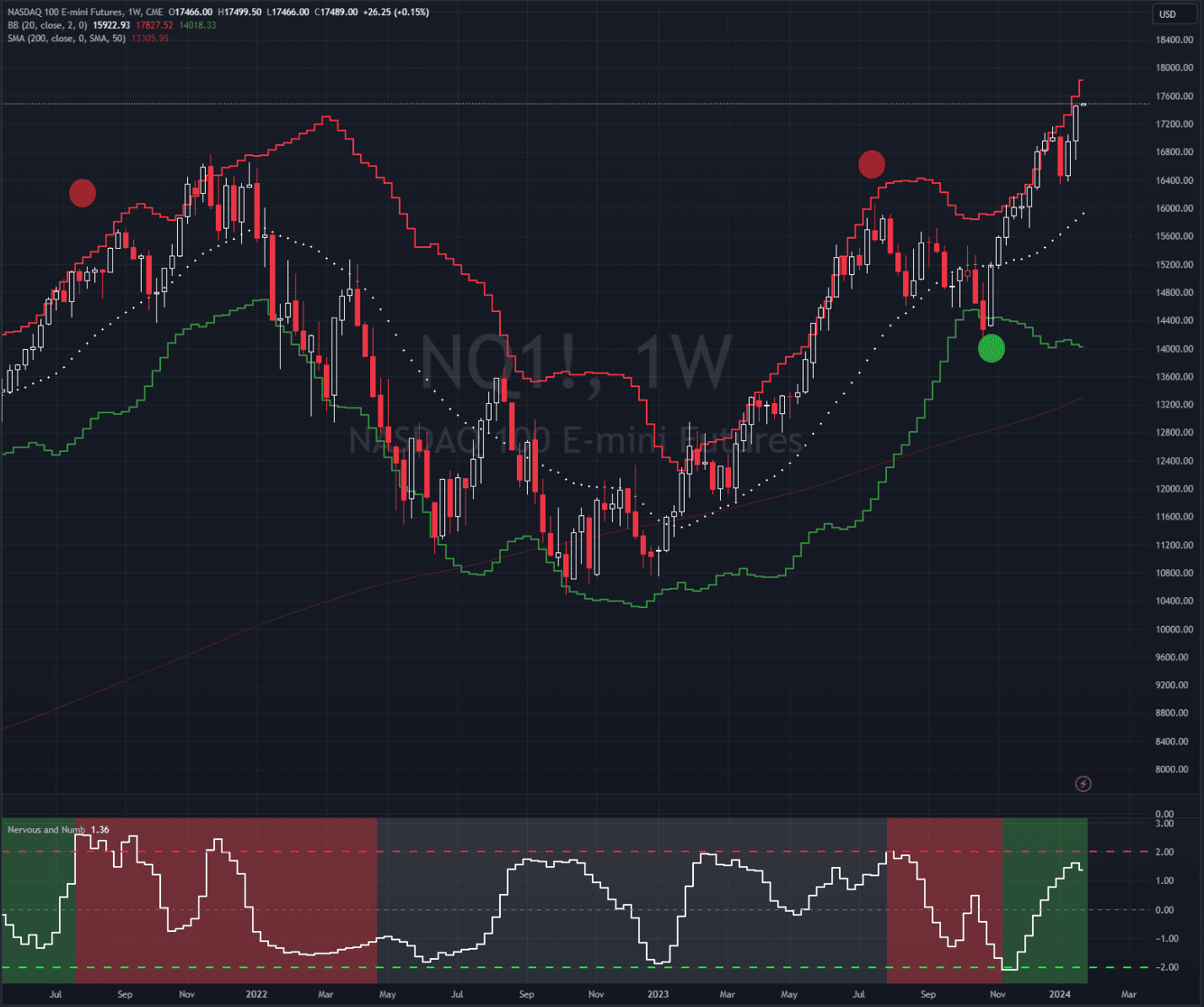Click the SMA value 13305.95
1204x1007 pixels.
click(x=150, y=39)
